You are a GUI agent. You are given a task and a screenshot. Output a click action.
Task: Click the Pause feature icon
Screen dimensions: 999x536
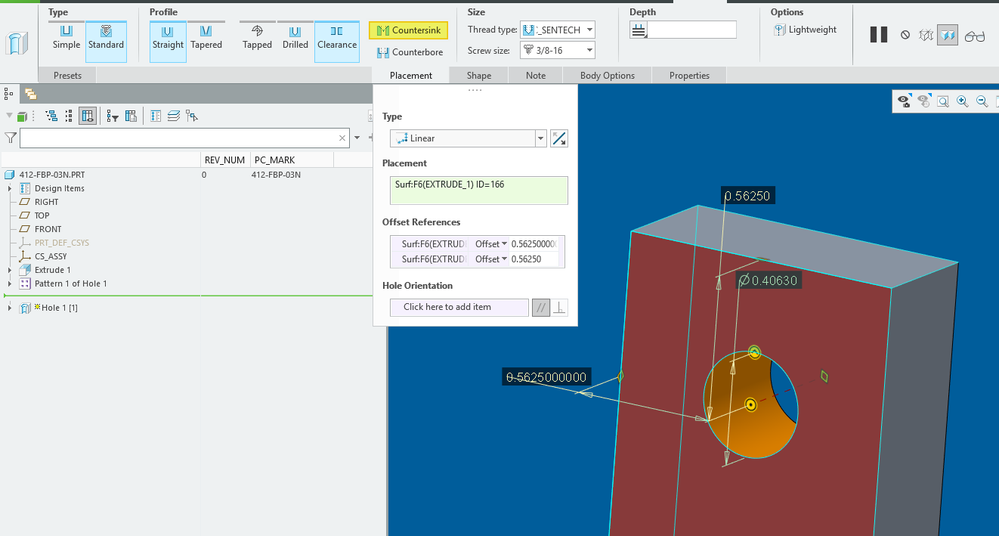[x=878, y=35]
